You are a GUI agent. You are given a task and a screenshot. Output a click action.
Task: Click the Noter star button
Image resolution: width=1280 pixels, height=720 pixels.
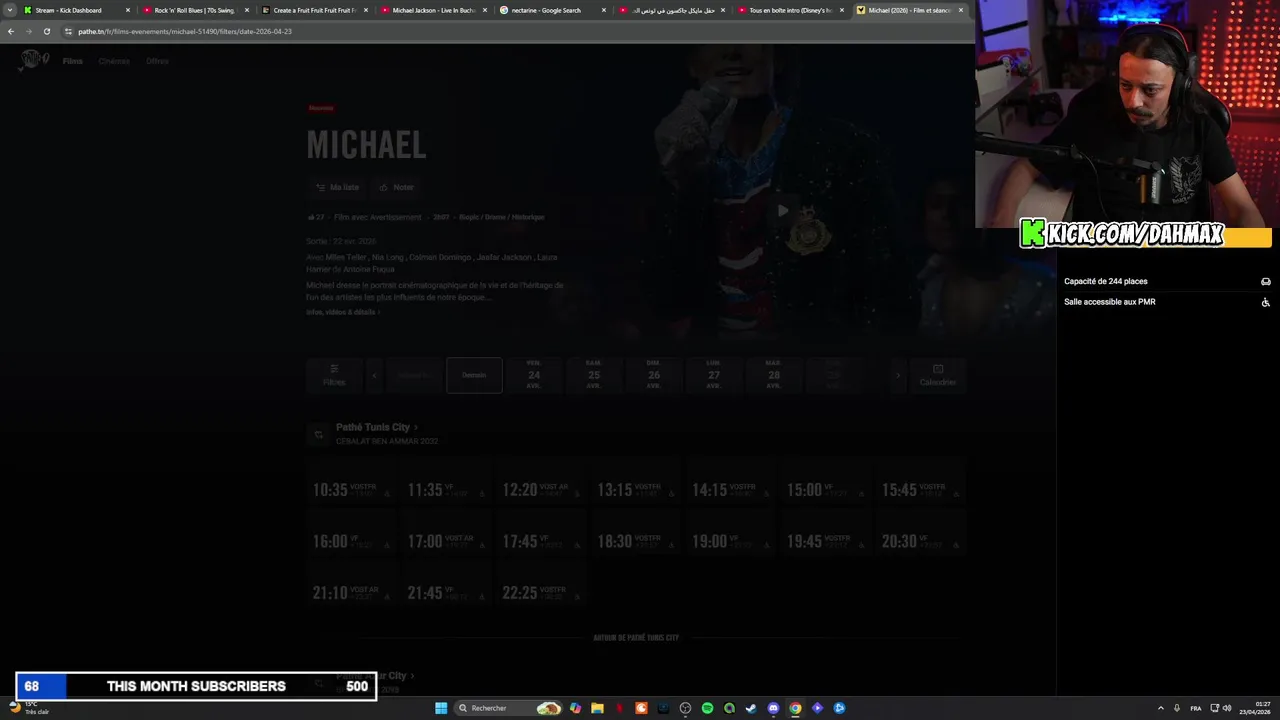click(x=397, y=187)
